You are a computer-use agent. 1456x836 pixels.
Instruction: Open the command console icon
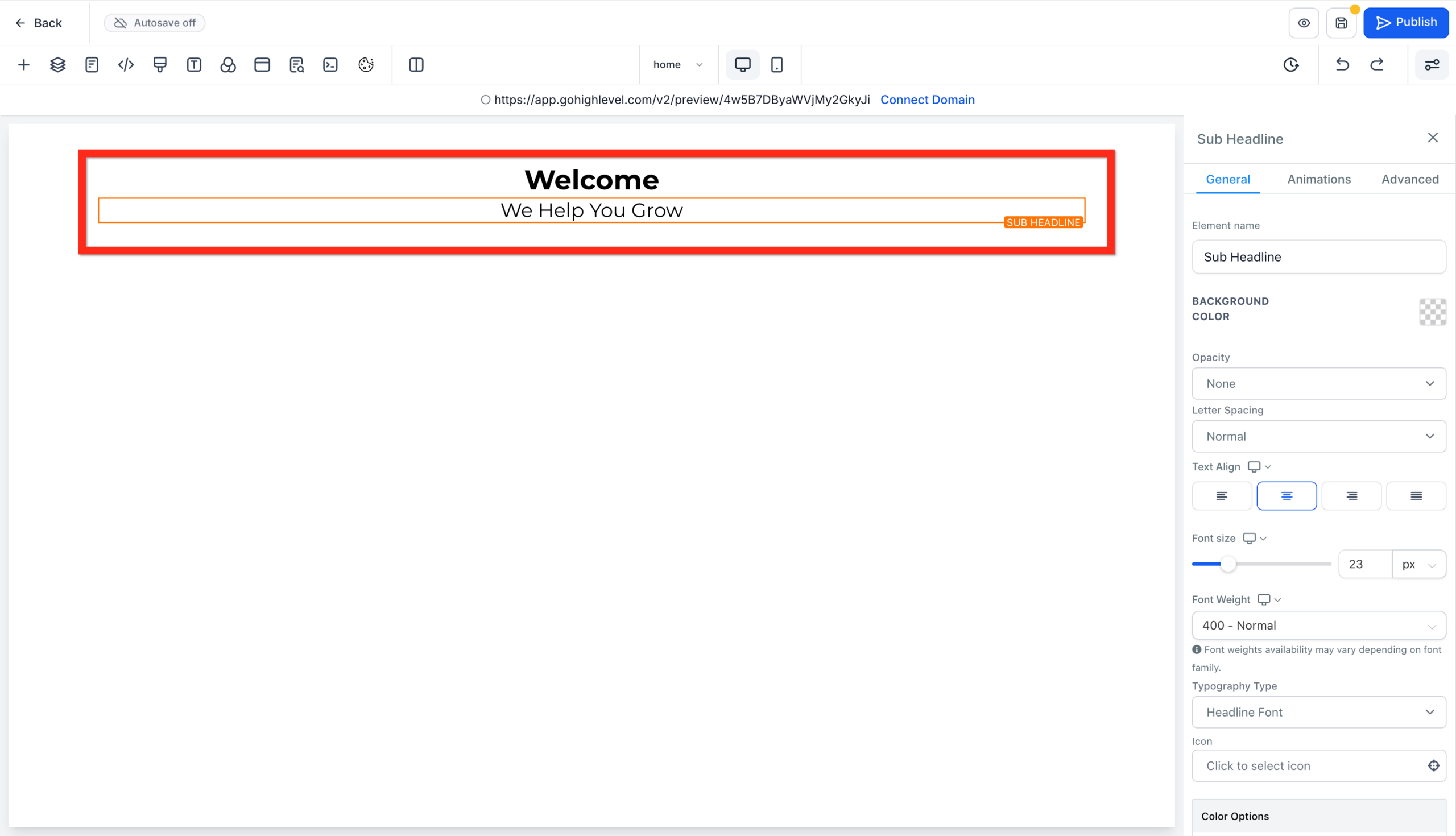330,64
